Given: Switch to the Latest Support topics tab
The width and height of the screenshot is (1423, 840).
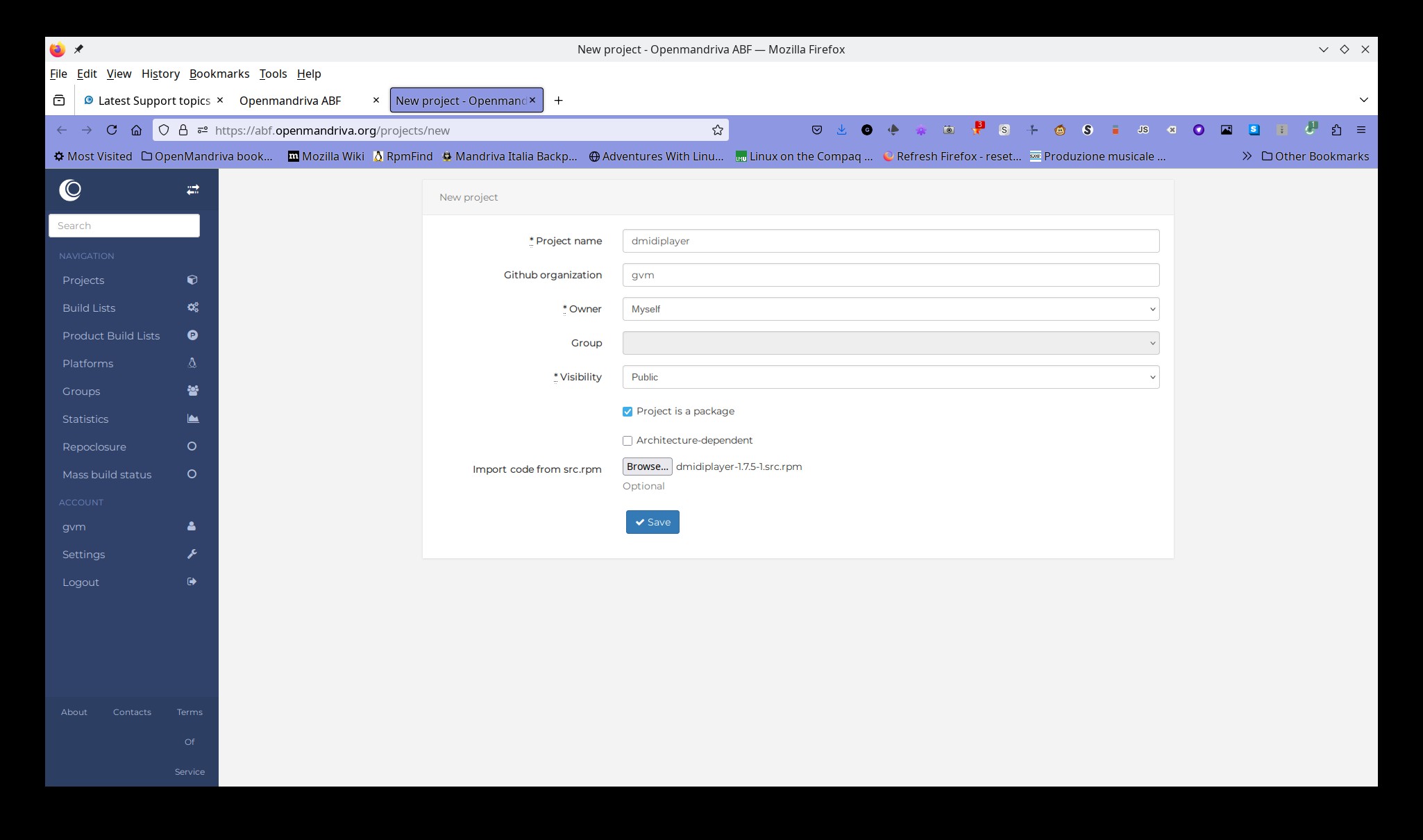Looking at the screenshot, I should point(153,101).
